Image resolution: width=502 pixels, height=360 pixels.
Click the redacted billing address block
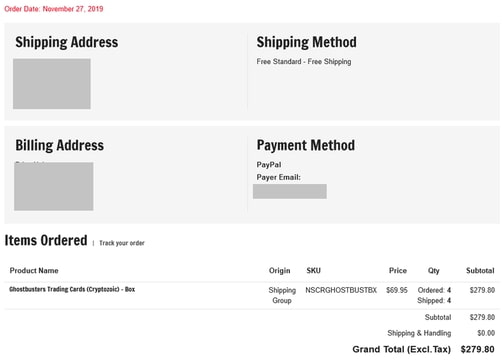coord(54,186)
